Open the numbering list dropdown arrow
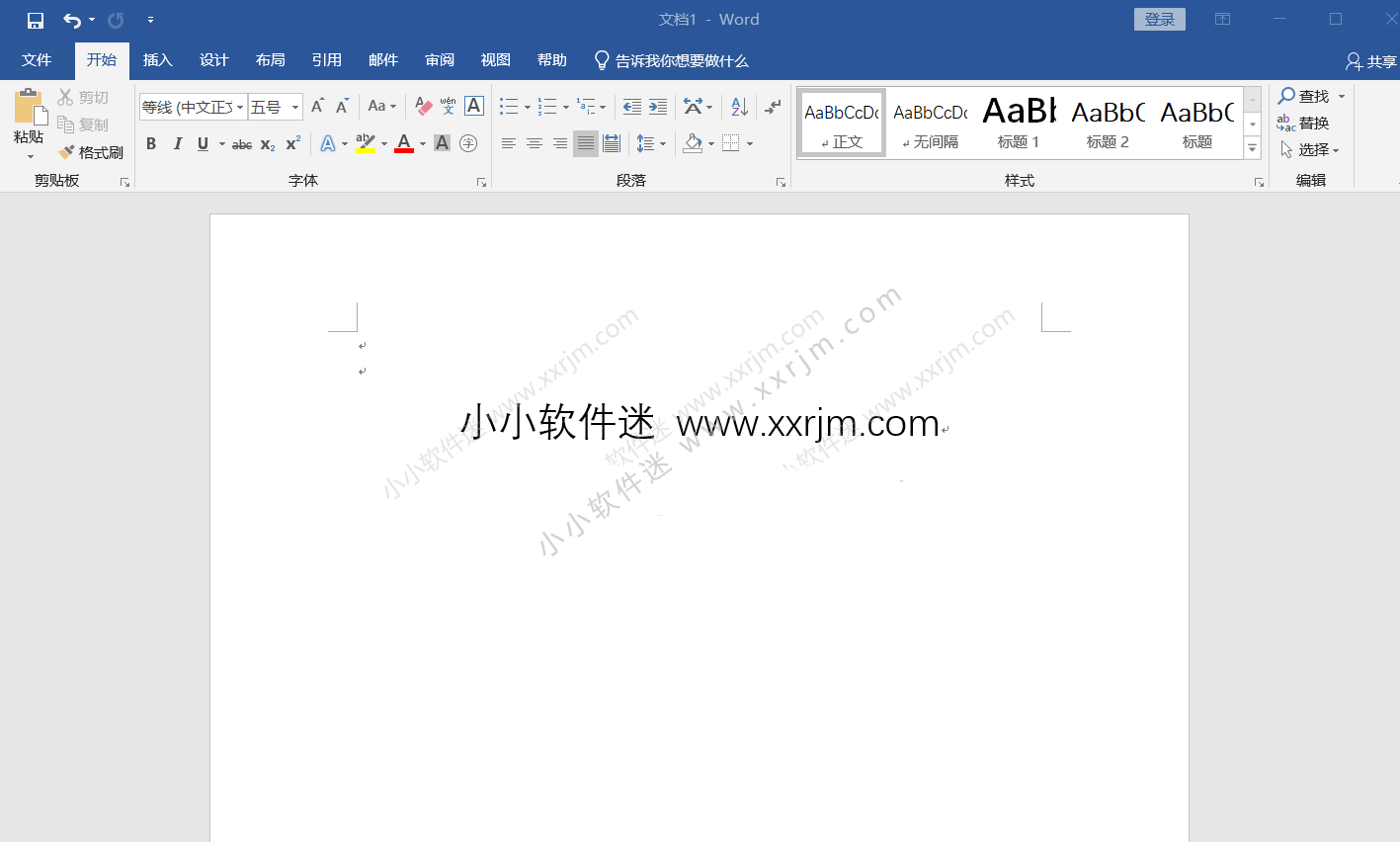Image resolution: width=1400 pixels, height=842 pixels. pyautogui.click(x=566, y=107)
